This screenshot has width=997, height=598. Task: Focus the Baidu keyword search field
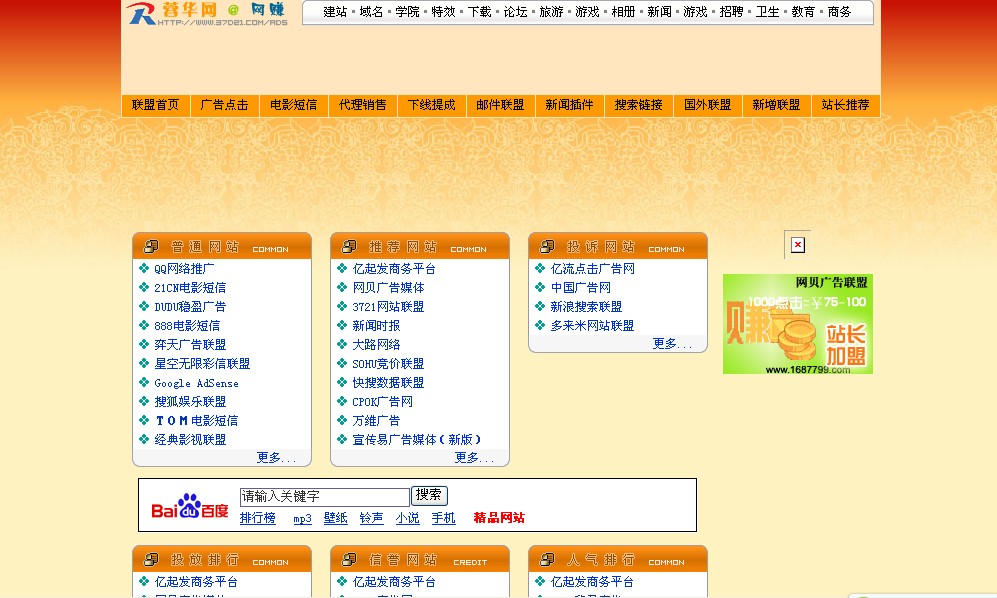[324, 497]
